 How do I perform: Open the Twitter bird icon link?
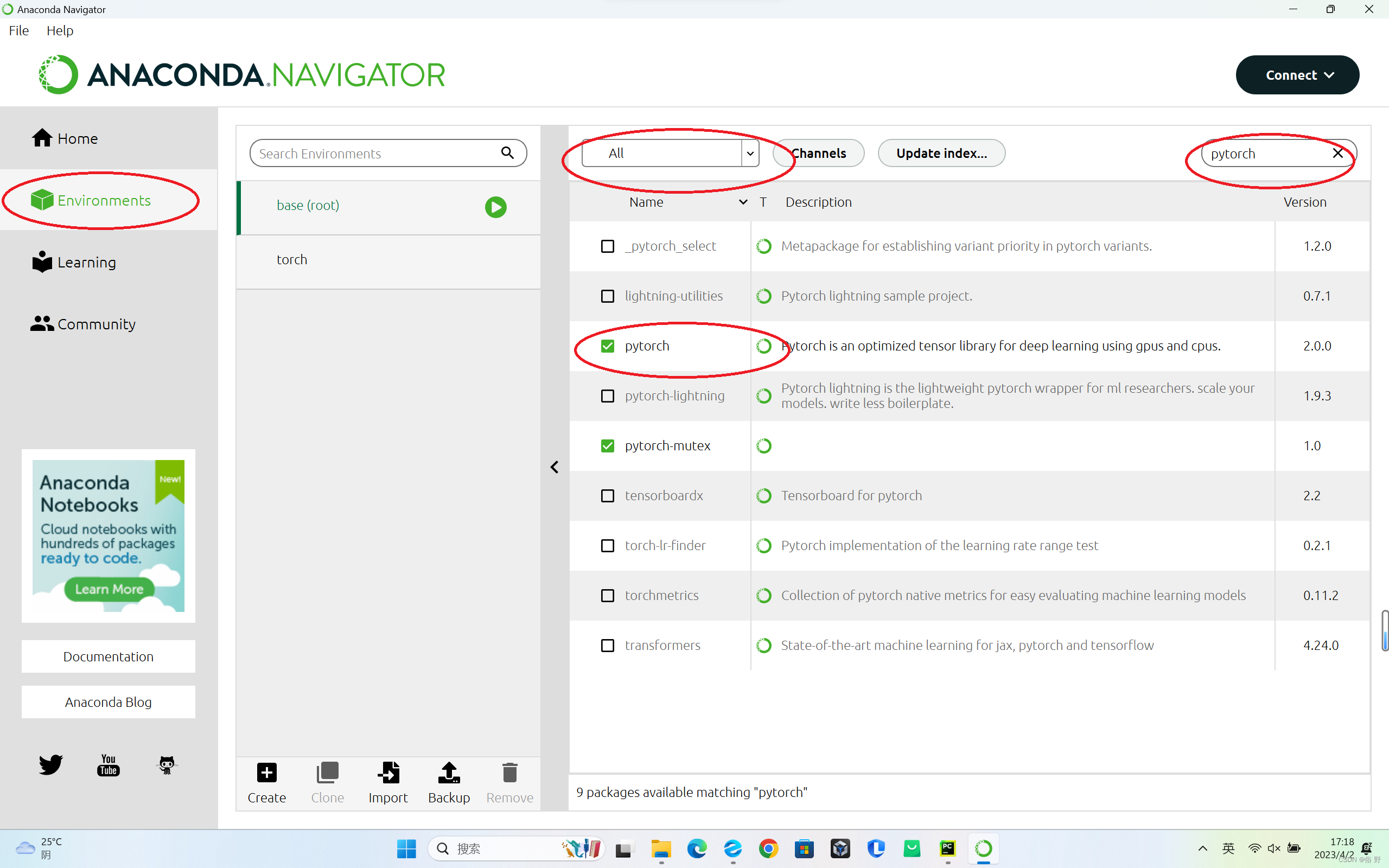(50, 765)
